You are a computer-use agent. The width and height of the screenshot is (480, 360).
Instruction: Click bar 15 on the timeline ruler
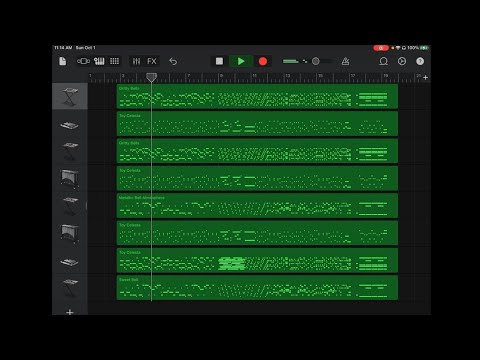[320, 76]
